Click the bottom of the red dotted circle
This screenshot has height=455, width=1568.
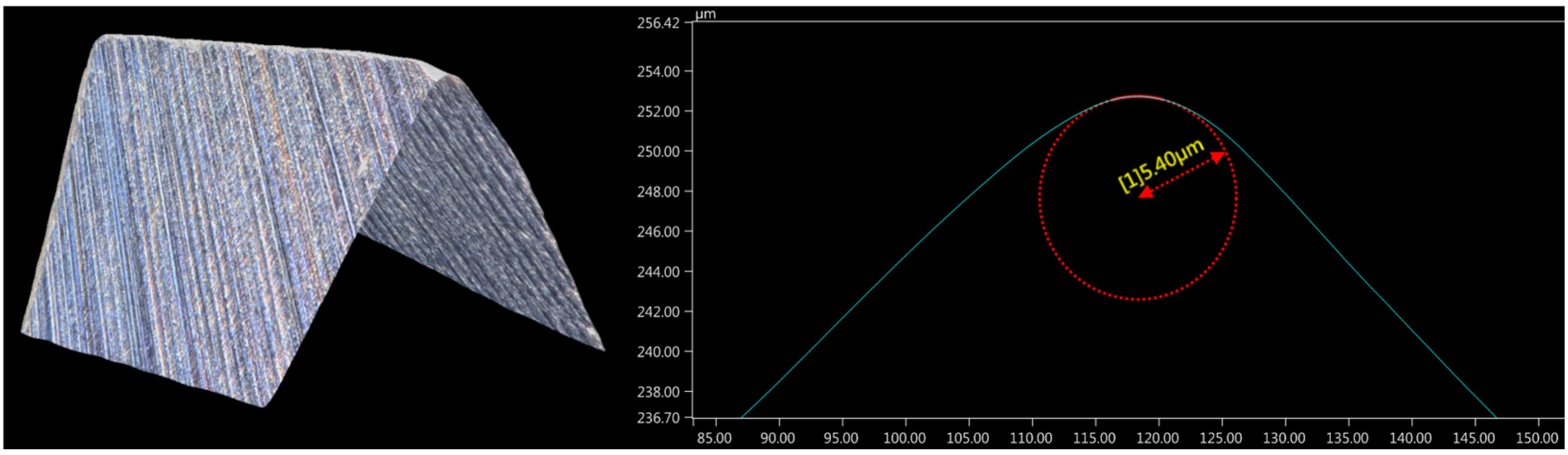click(1138, 300)
